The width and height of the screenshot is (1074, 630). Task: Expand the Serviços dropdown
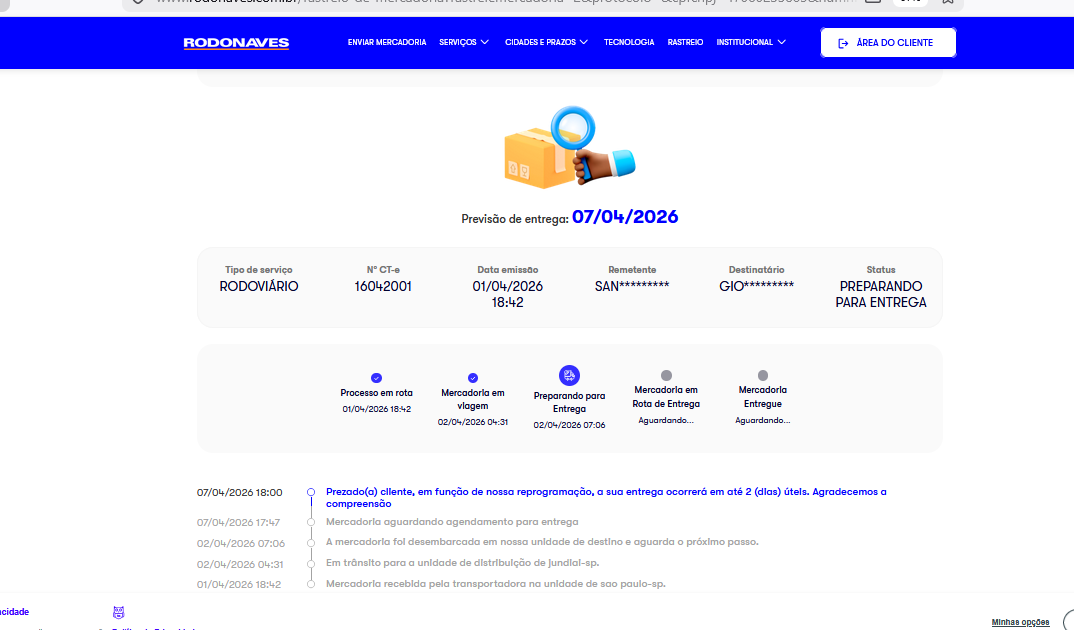464,42
